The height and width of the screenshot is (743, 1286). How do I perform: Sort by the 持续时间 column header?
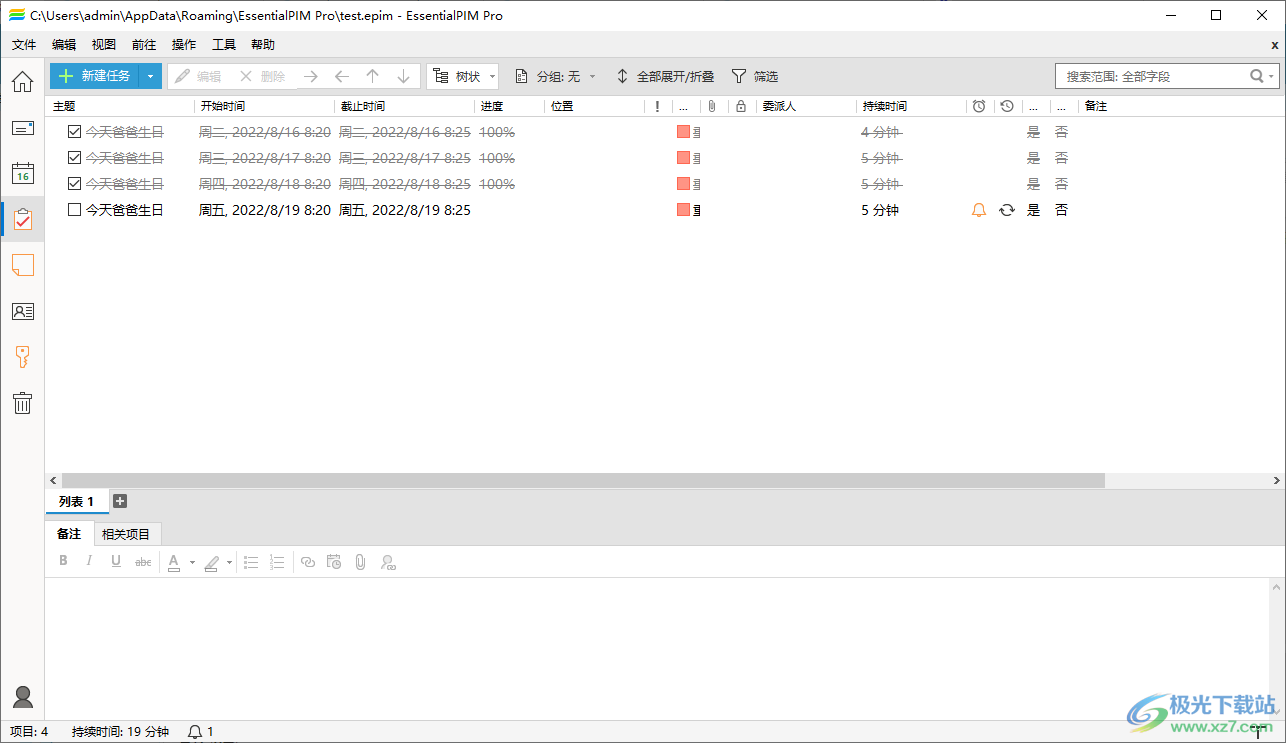911,106
